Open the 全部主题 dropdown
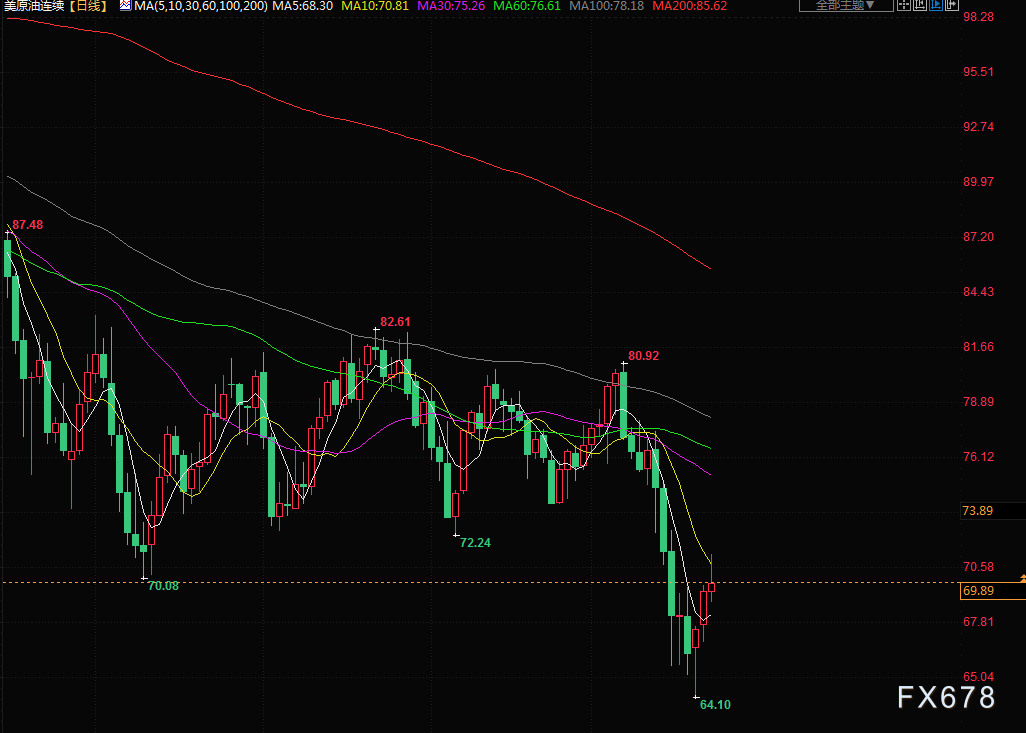 844,6
